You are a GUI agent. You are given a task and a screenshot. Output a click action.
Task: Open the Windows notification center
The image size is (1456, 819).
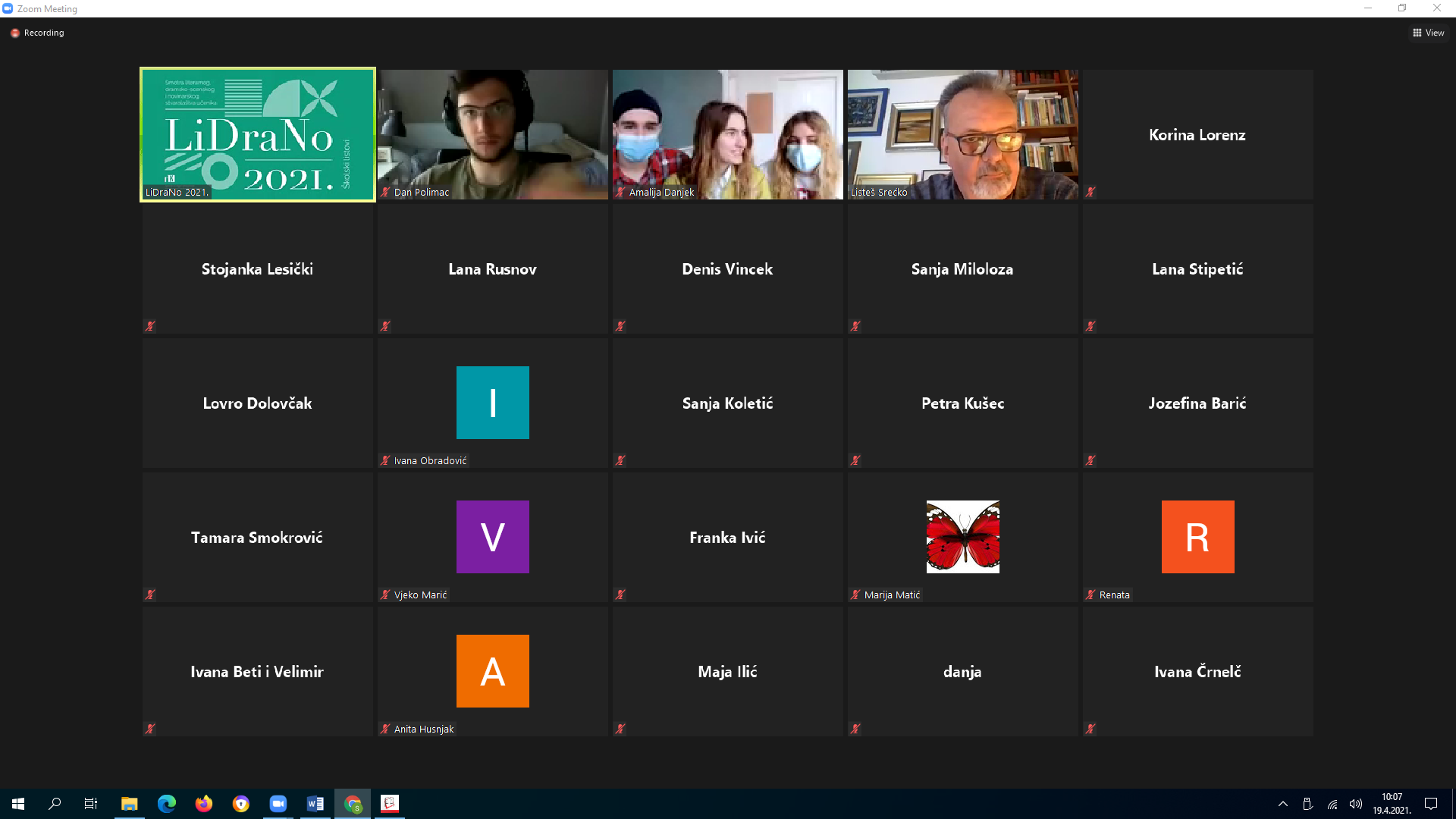[1431, 804]
